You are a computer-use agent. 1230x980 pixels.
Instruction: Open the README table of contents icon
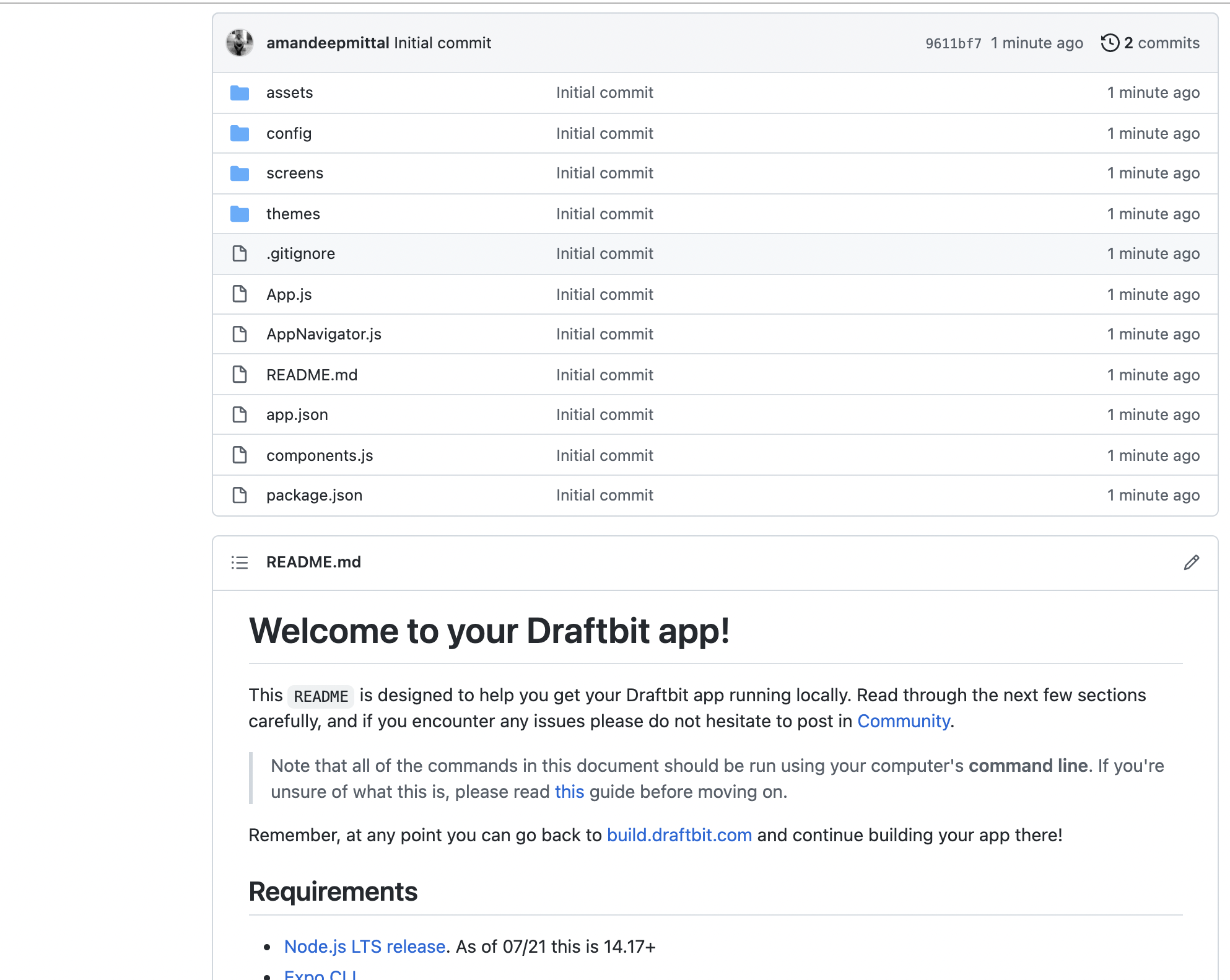click(240, 562)
